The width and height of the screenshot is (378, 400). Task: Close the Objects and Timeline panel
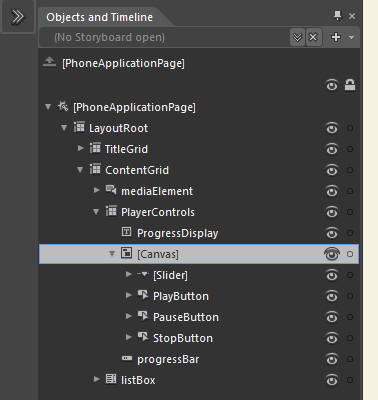(x=352, y=16)
